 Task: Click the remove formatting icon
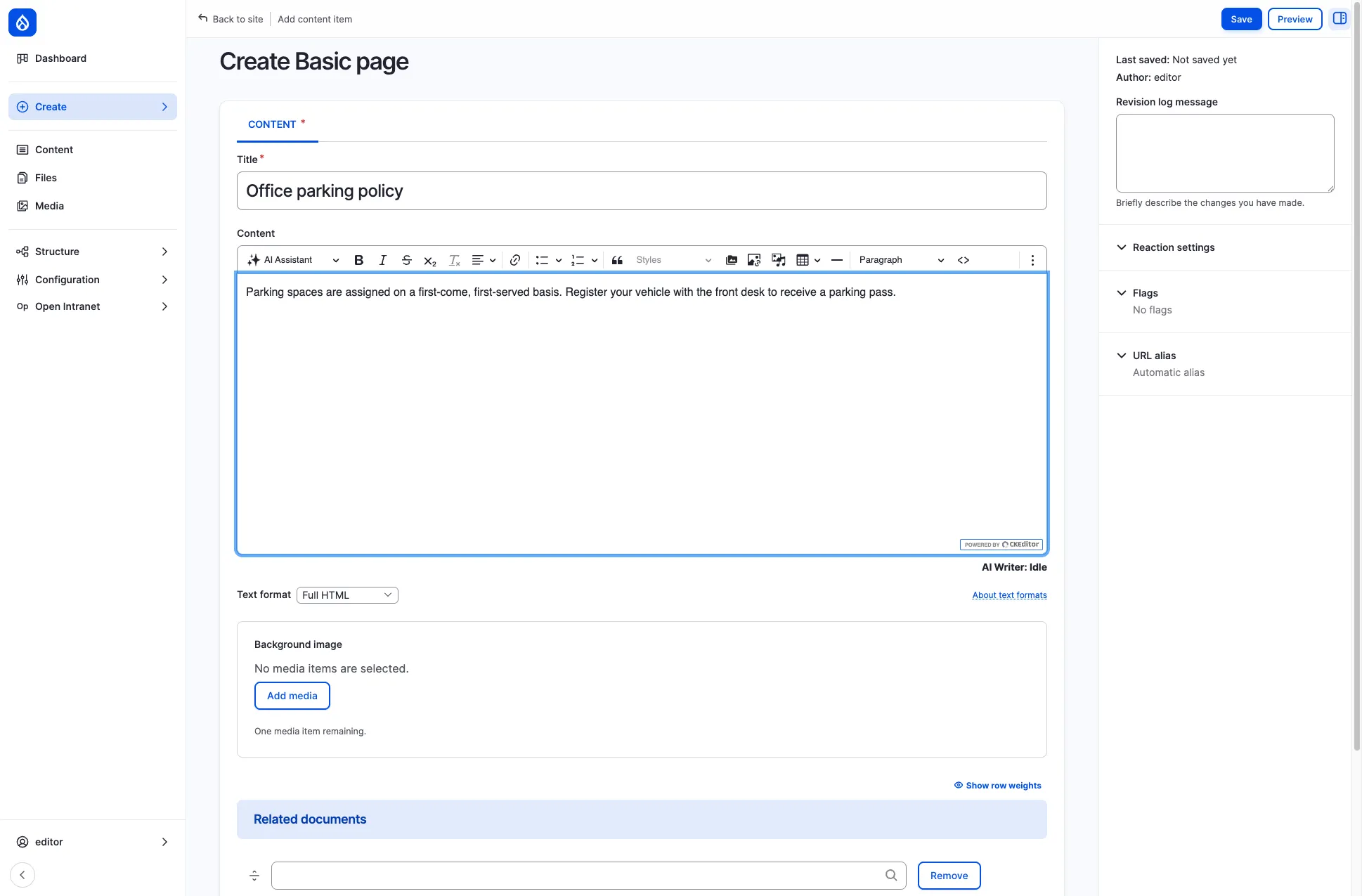454,260
